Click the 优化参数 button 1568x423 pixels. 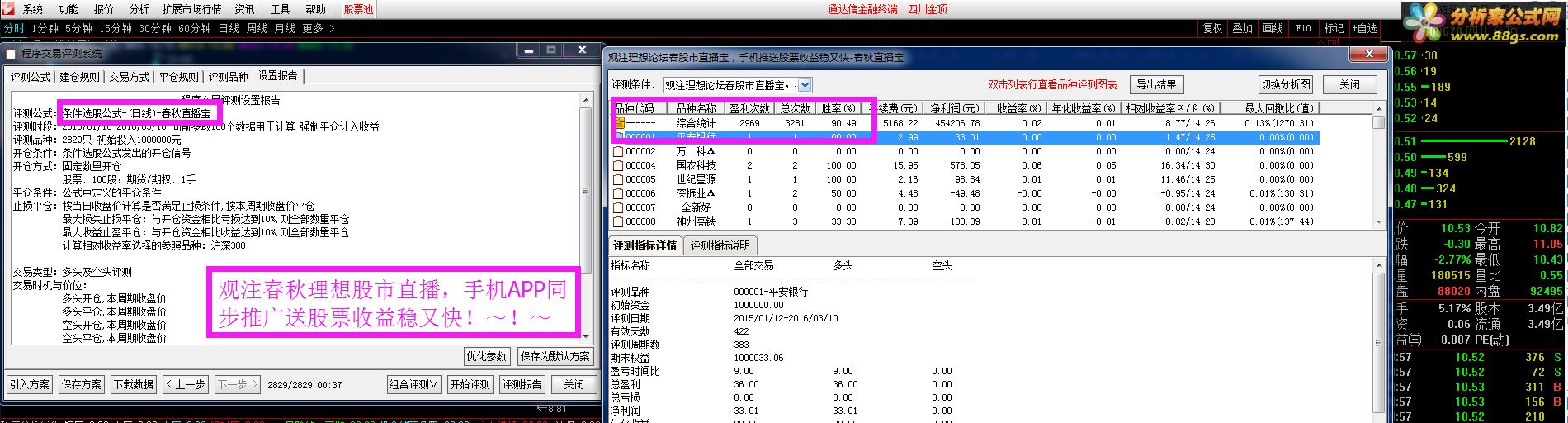click(x=486, y=356)
